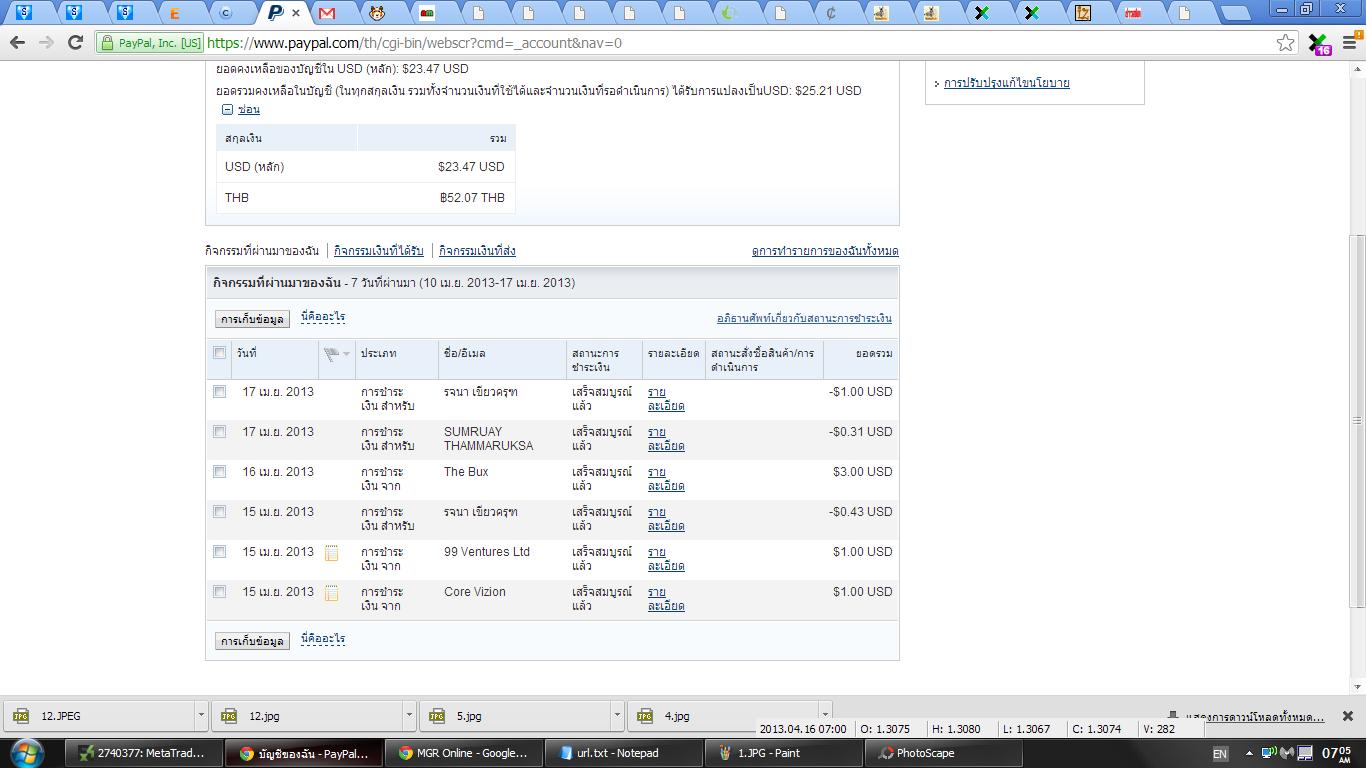Click the ซ่อน hide link
This screenshot has height=768, width=1366.
(x=249, y=109)
